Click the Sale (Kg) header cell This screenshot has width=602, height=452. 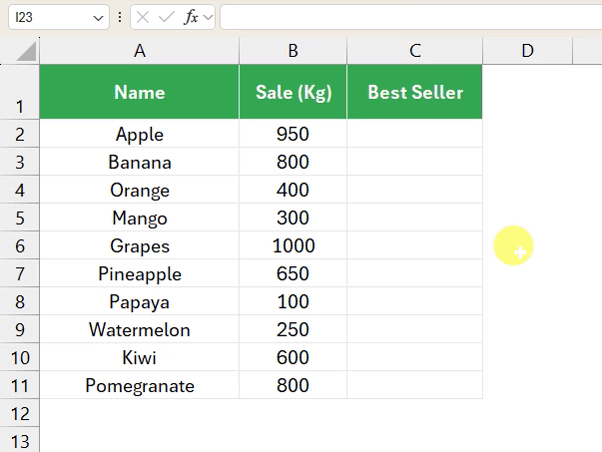point(293,92)
